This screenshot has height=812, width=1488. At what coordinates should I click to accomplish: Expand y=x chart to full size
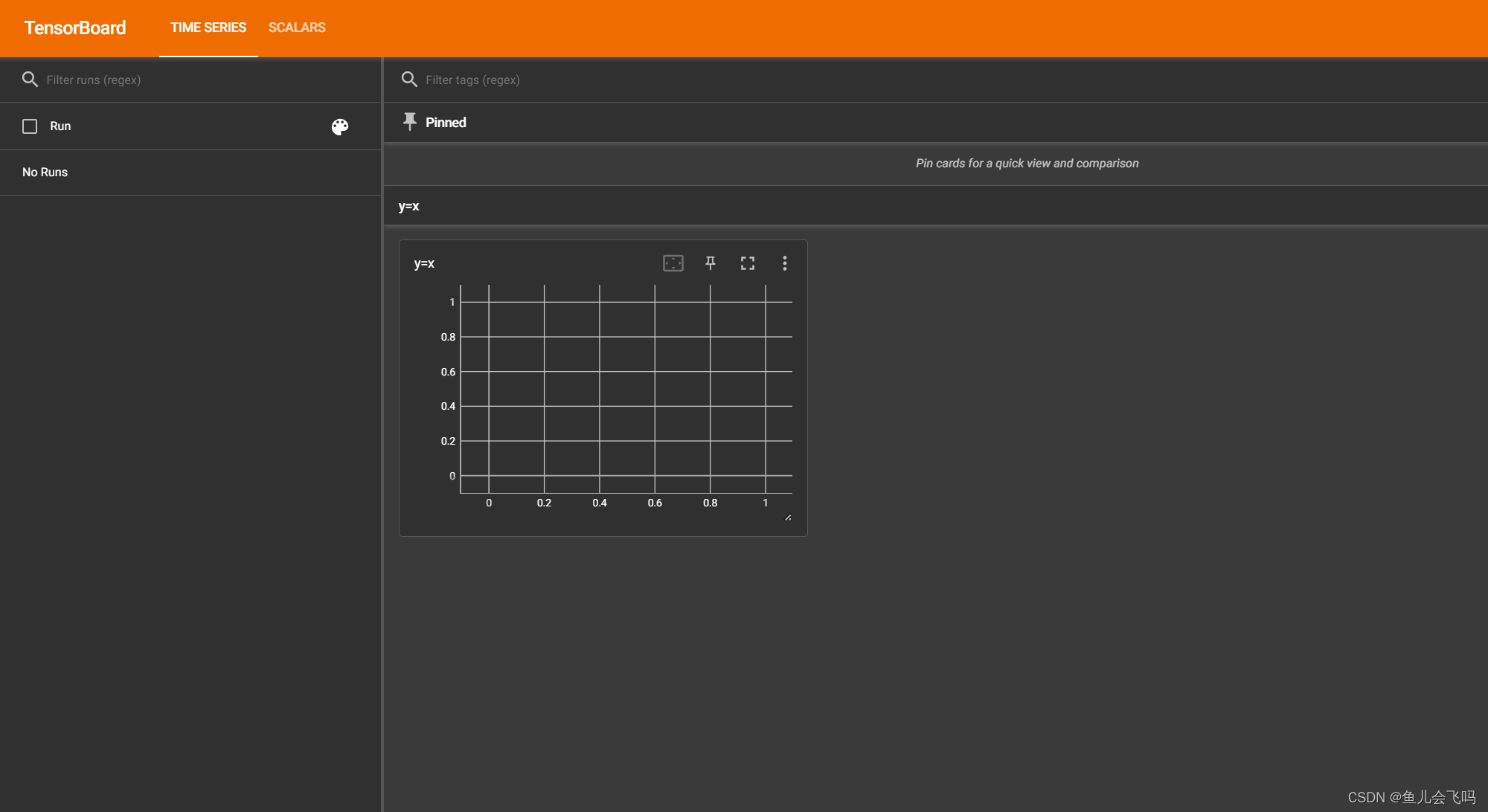pyautogui.click(x=747, y=263)
